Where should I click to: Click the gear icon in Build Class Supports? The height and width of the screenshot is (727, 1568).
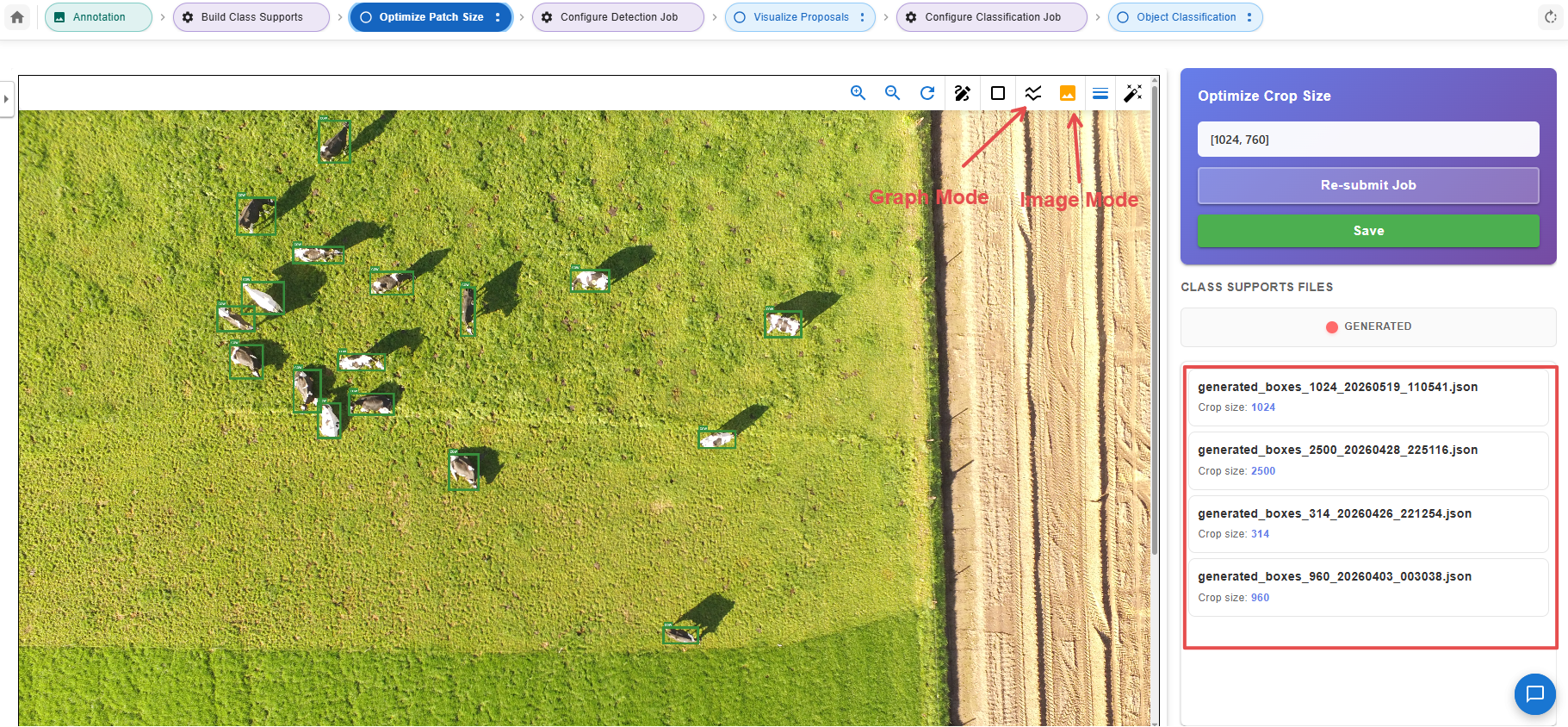click(x=188, y=17)
